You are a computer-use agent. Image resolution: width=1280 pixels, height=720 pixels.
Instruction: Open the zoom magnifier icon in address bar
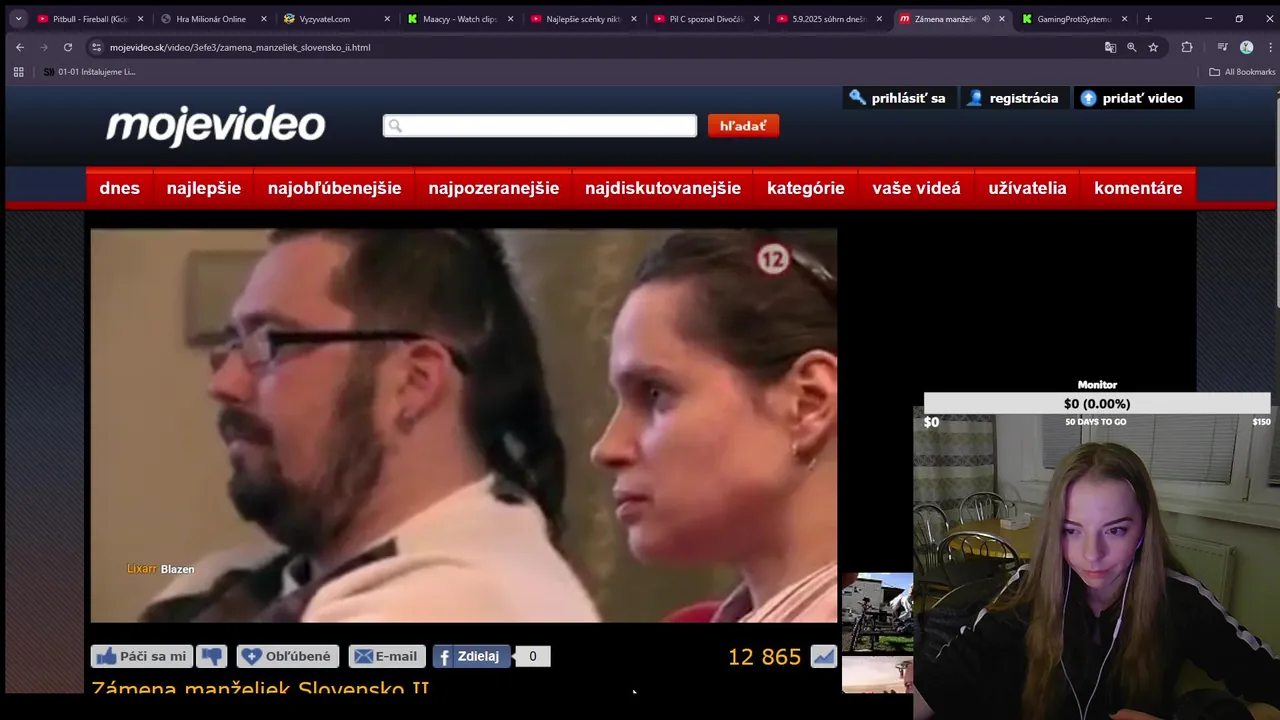click(1131, 47)
